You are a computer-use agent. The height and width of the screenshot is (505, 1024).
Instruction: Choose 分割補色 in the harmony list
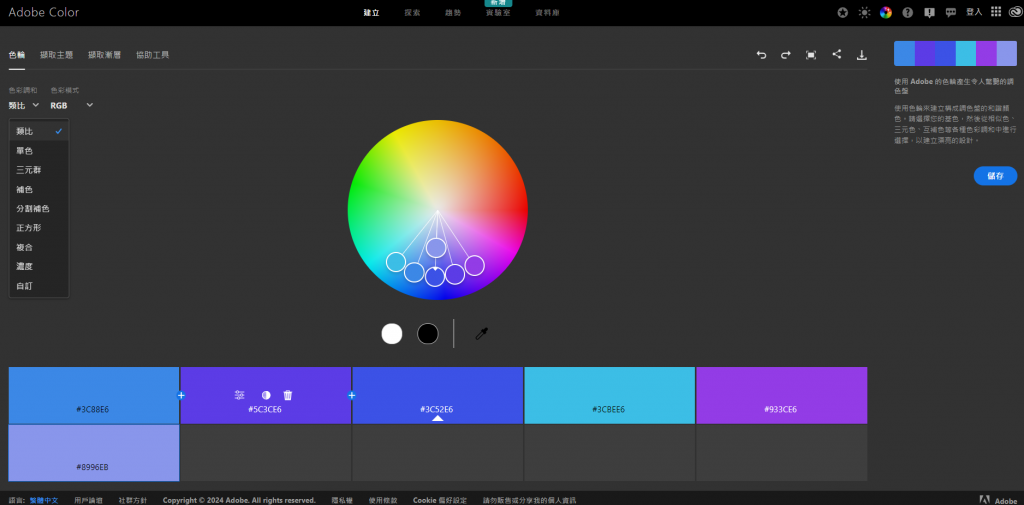(x=39, y=209)
